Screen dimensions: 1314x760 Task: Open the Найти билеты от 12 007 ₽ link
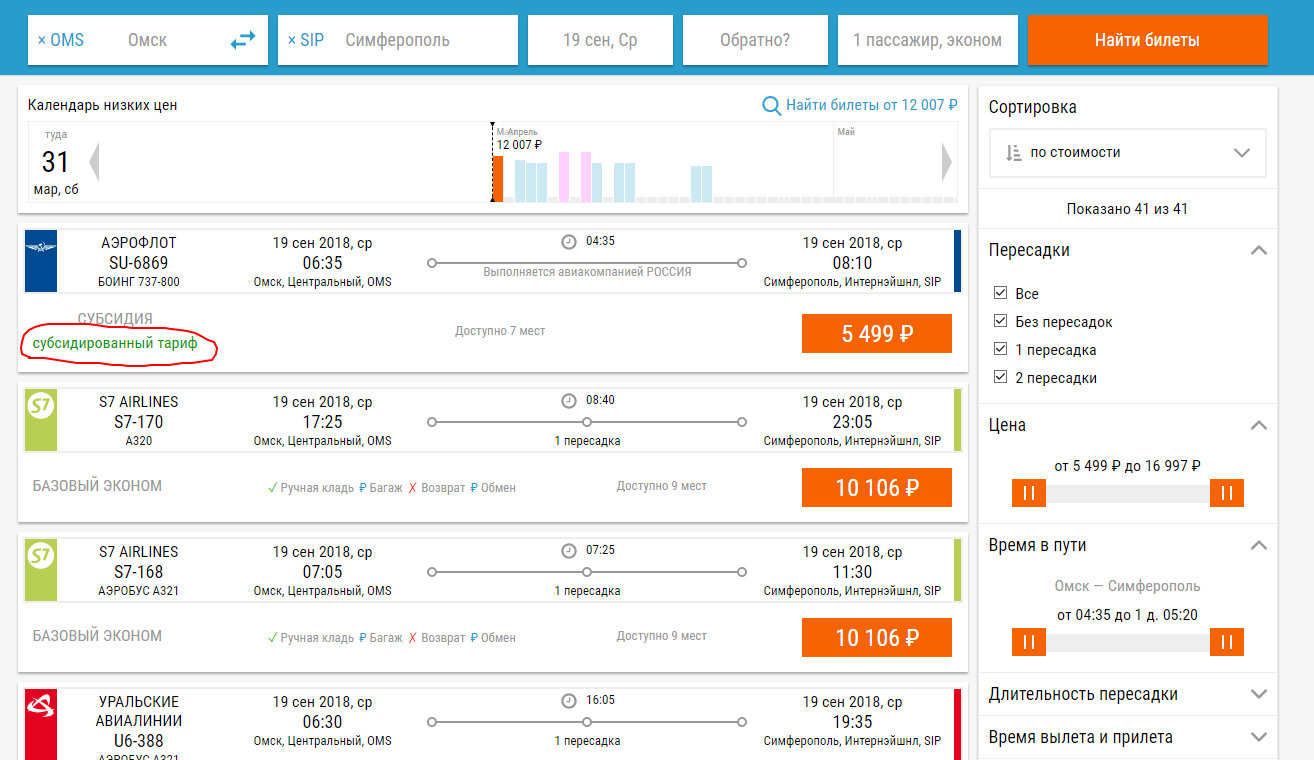coord(872,105)
